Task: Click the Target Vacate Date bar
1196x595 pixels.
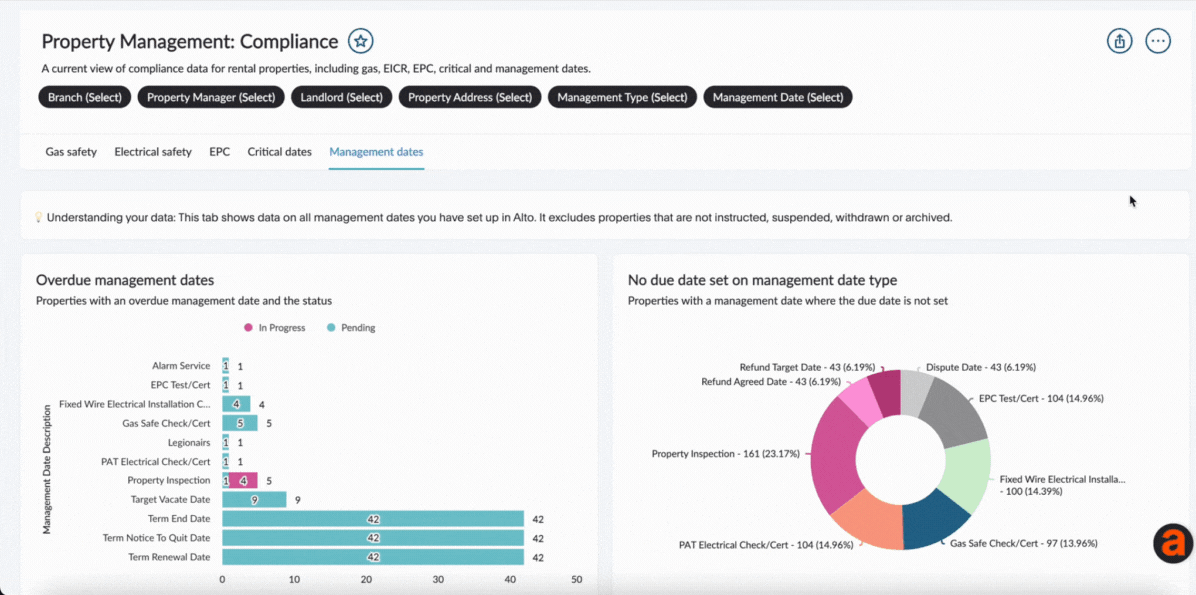Action: 254,500
